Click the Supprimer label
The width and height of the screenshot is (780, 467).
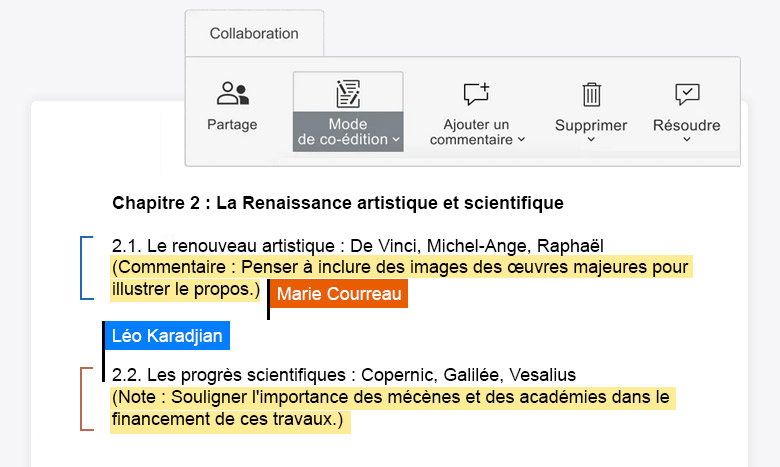pos(591,125)
